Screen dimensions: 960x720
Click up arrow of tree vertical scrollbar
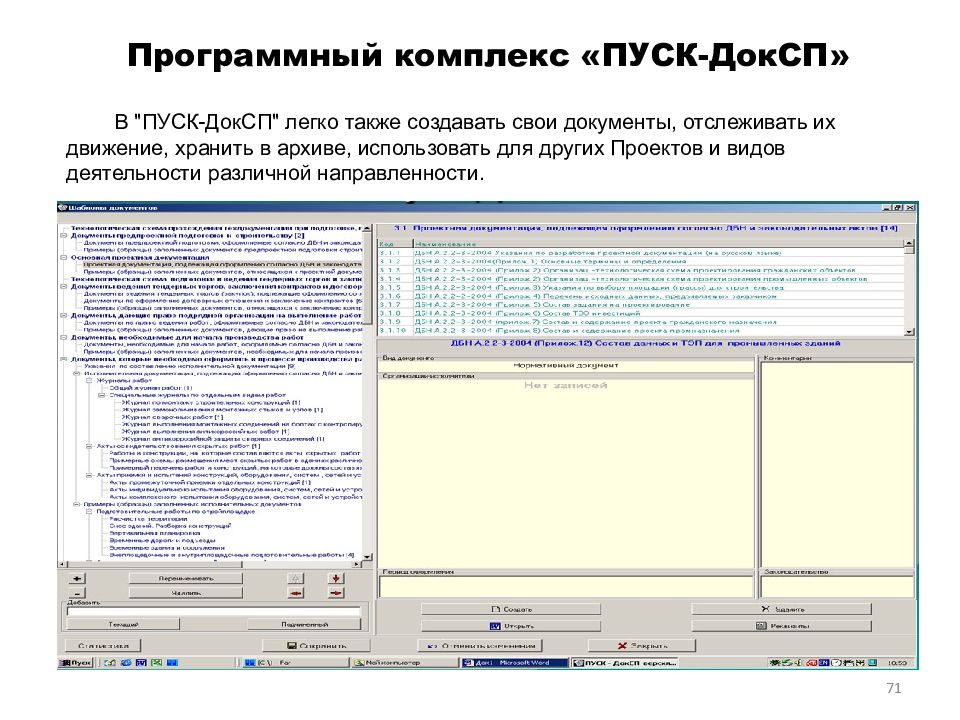(367, 228)
